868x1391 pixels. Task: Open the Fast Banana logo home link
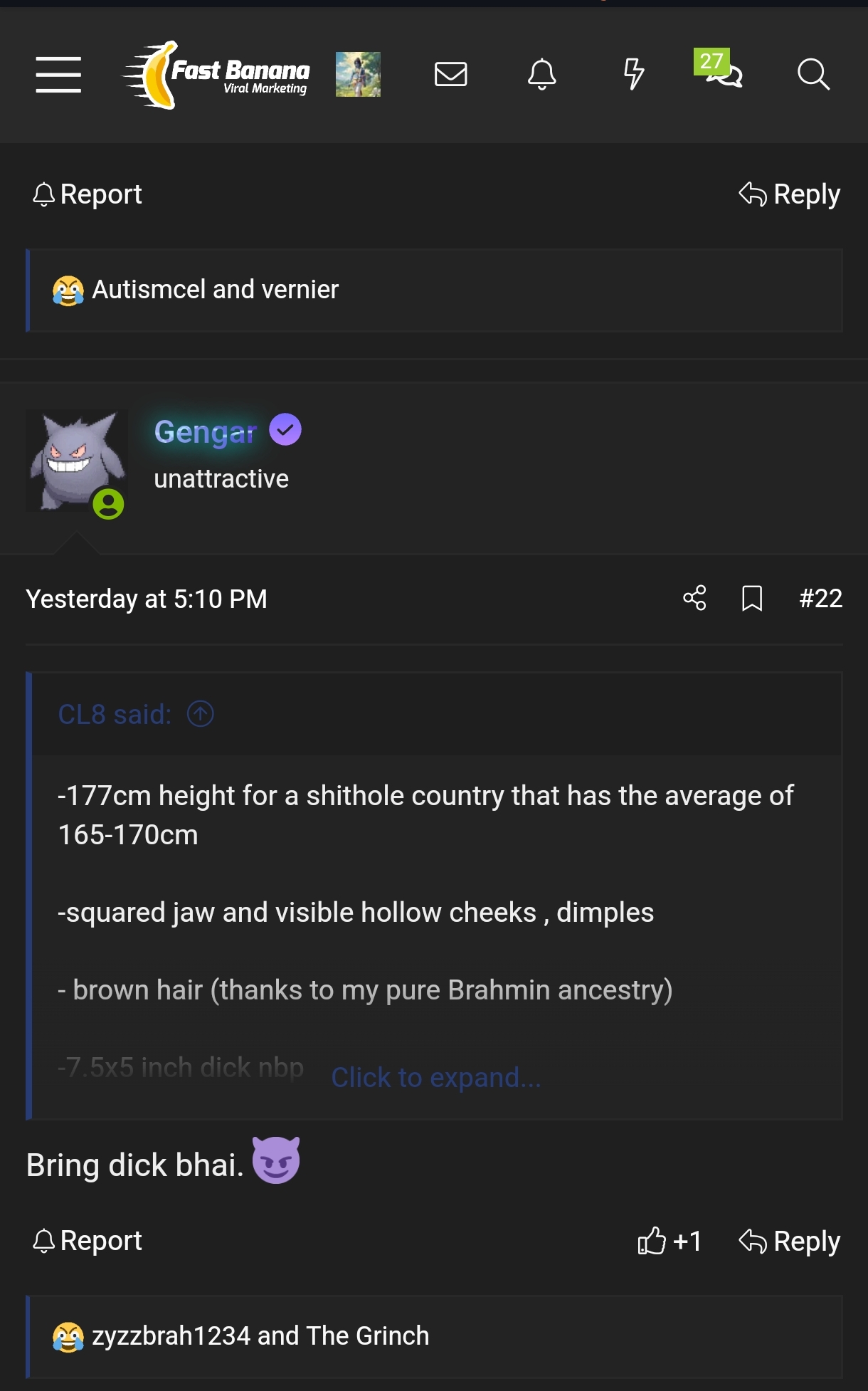click(x=217, y=75)
